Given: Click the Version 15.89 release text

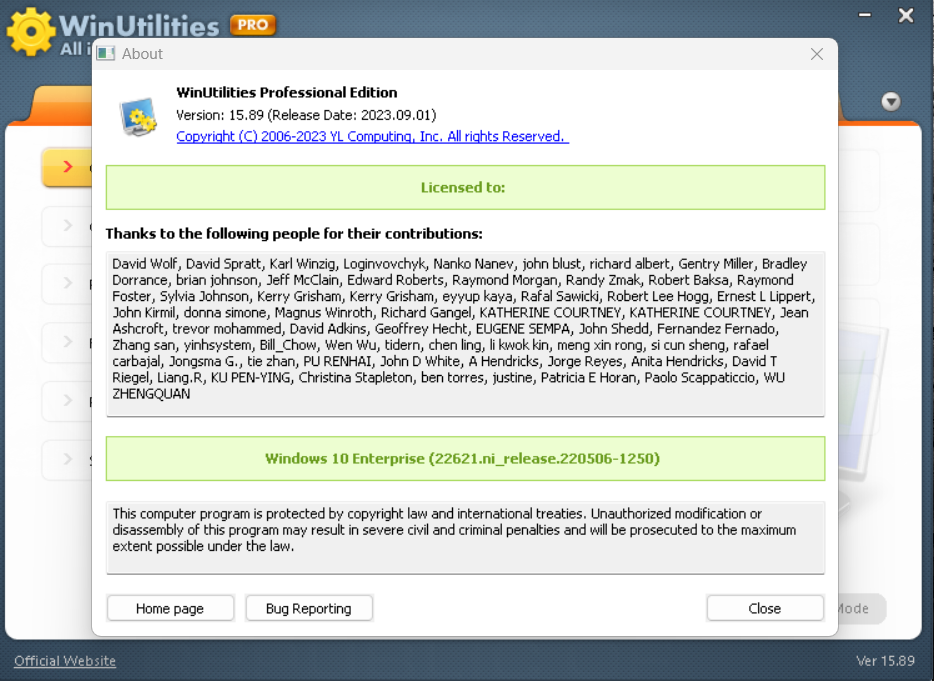Looking at the screenshot, I should point(306,115).
